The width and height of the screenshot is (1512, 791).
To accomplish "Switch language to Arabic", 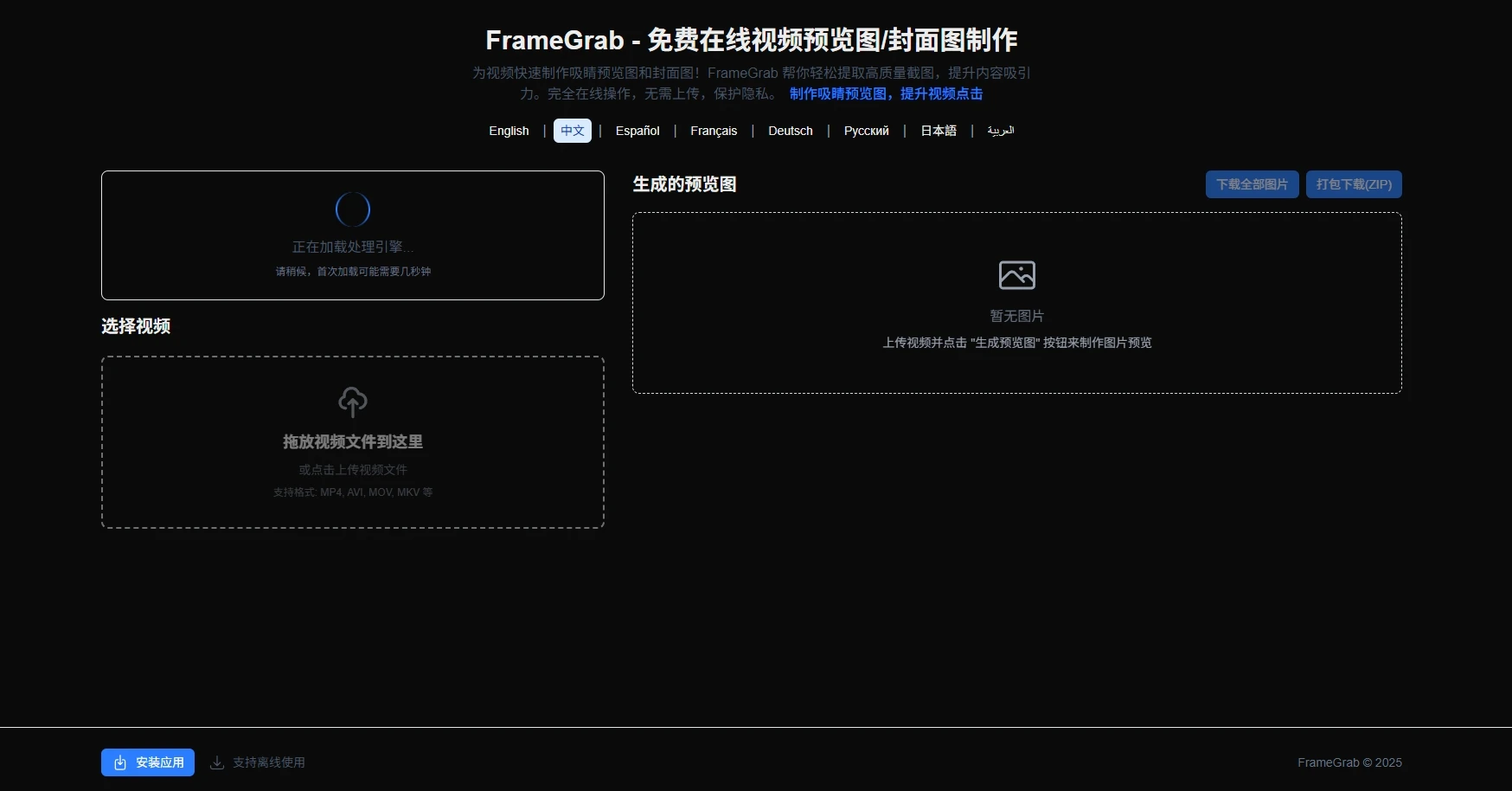I will click(x=1001, y=131).
